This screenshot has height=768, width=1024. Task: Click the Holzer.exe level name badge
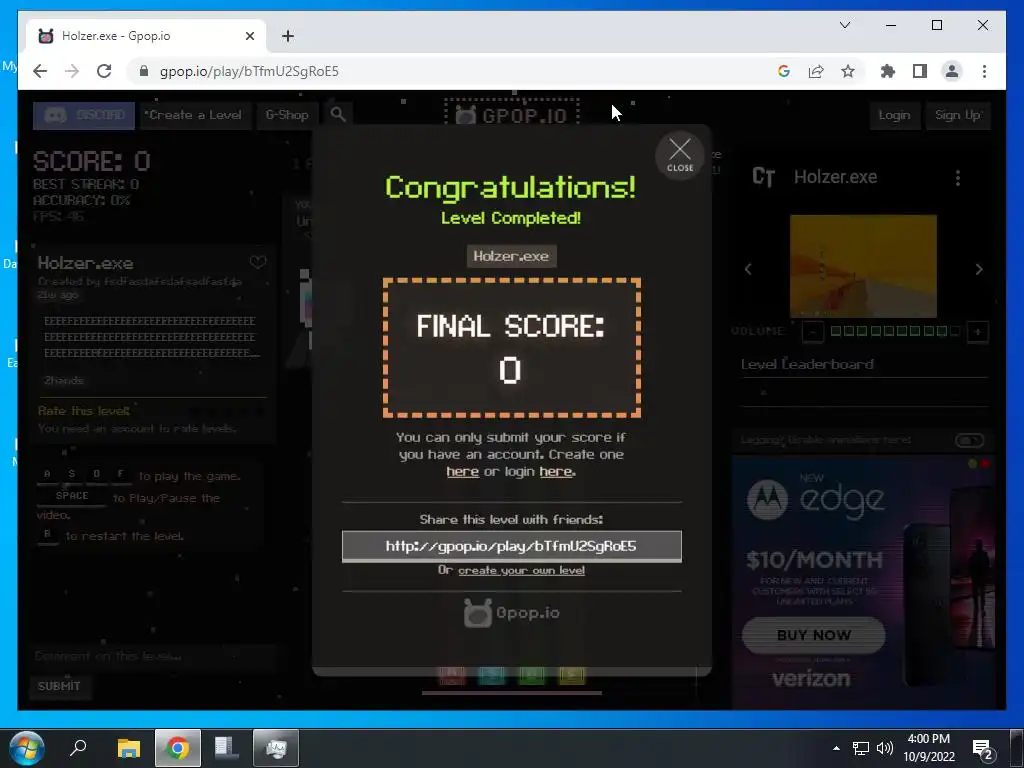point(511,256)
